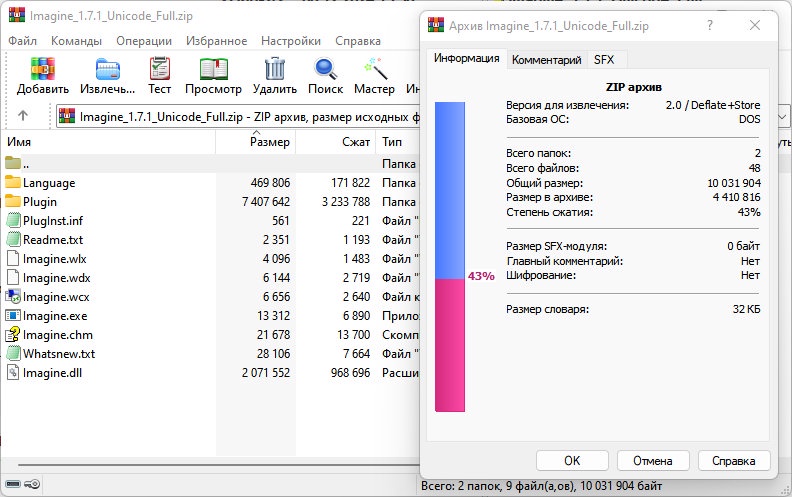
Task: Open the Избранное menu
Action: (218, 41)
